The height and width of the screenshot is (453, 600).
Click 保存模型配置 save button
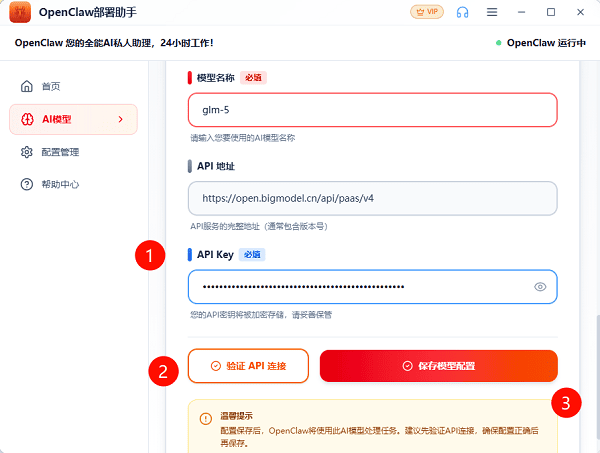tap(439, 366)
